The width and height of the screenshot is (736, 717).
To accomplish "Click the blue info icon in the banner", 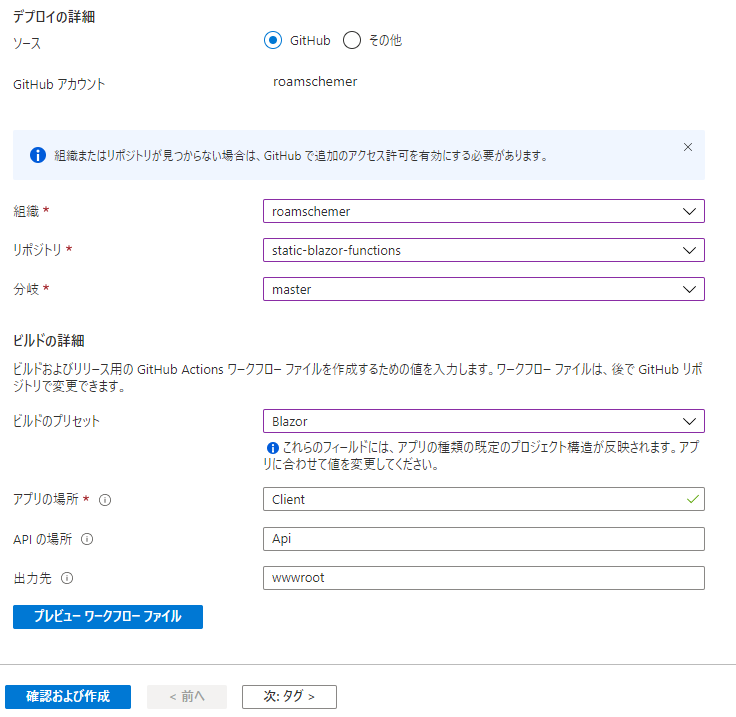I will pos(38,155).
